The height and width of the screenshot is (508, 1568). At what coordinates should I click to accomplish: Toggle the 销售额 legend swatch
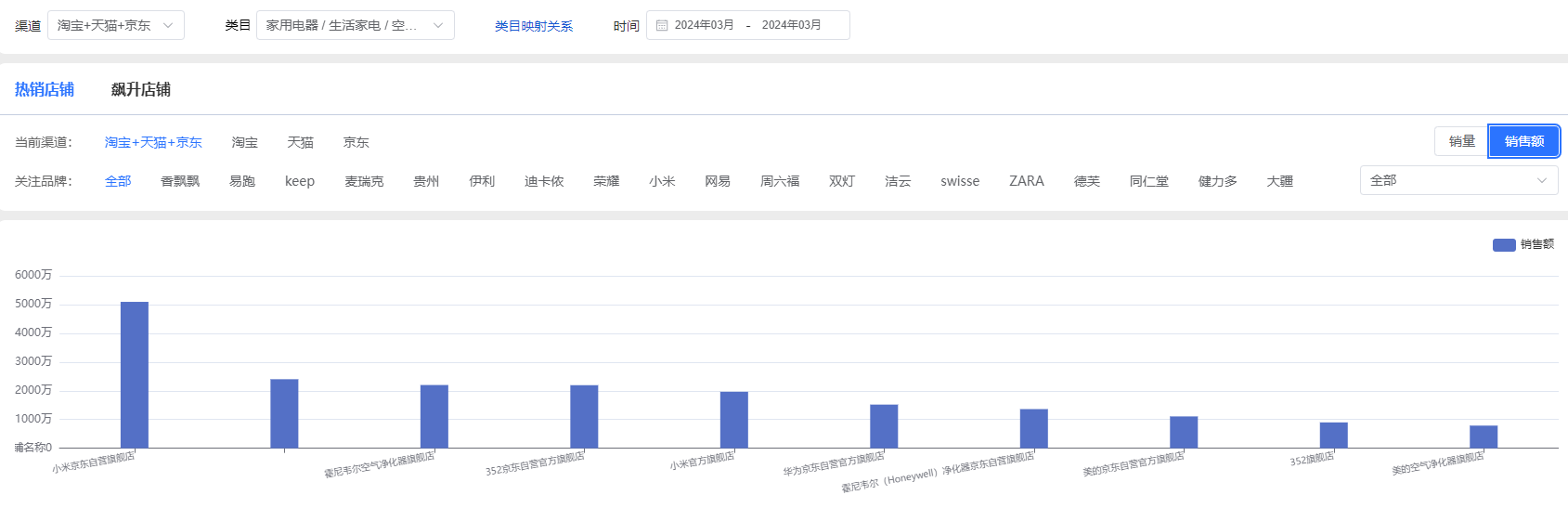[x=1504, y=244]
